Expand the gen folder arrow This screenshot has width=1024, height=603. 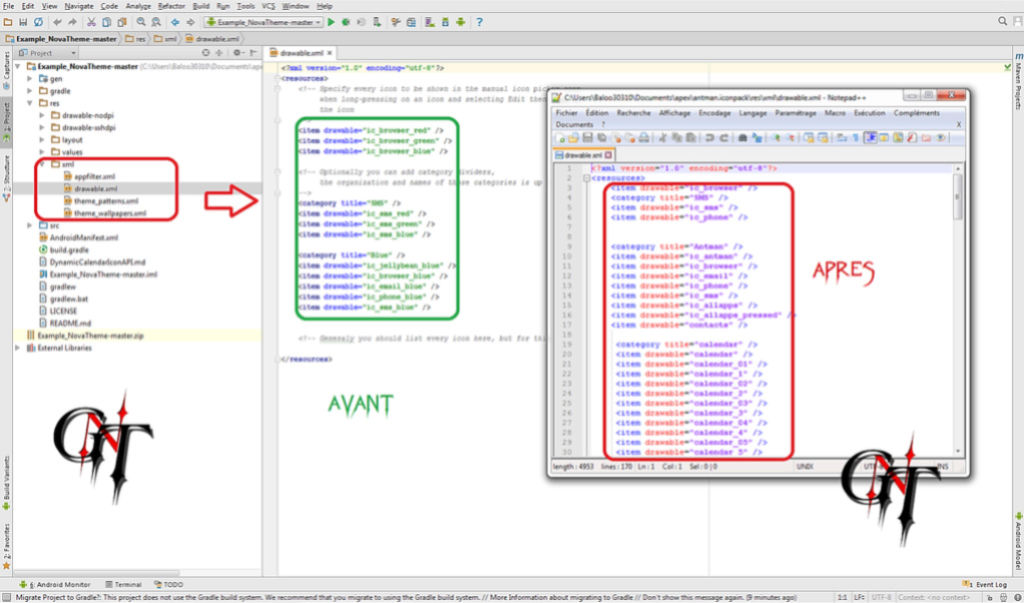tap(29, 78)
